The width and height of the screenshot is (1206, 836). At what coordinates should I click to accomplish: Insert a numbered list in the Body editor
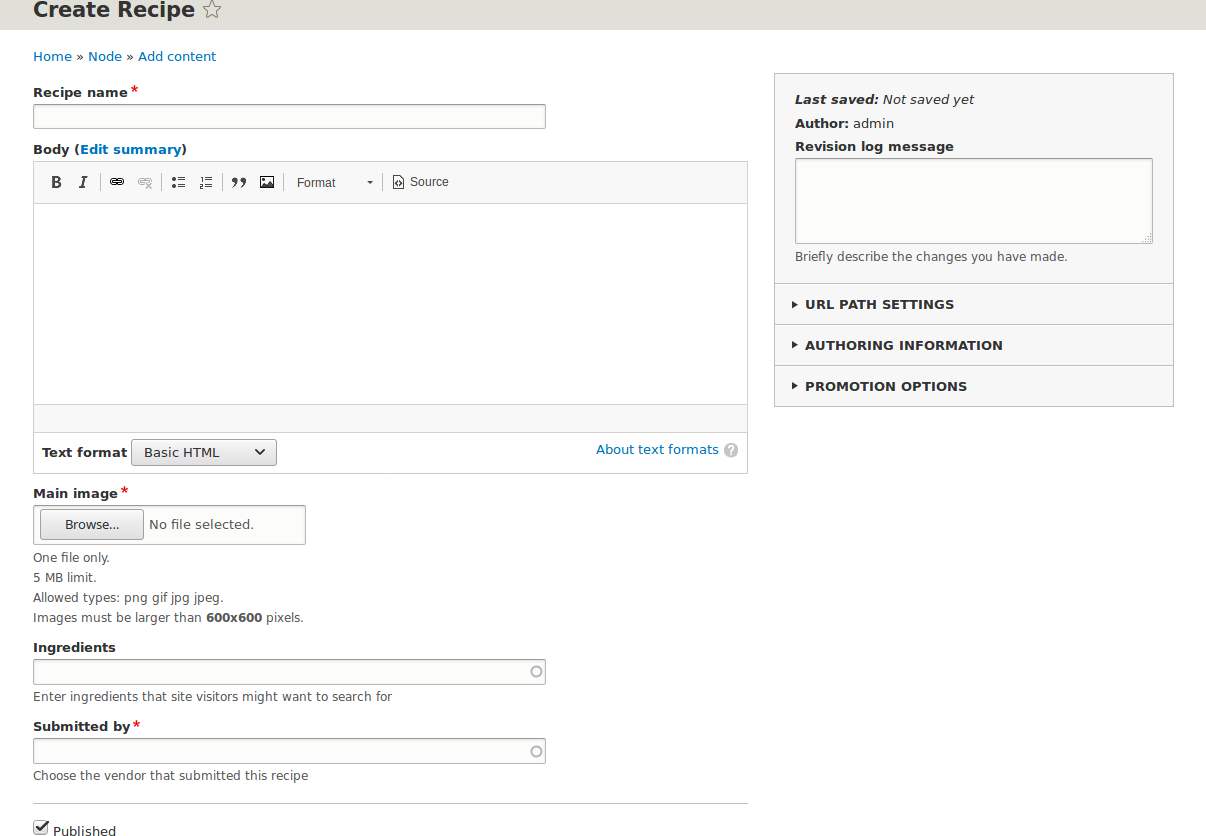coord(205,182)
